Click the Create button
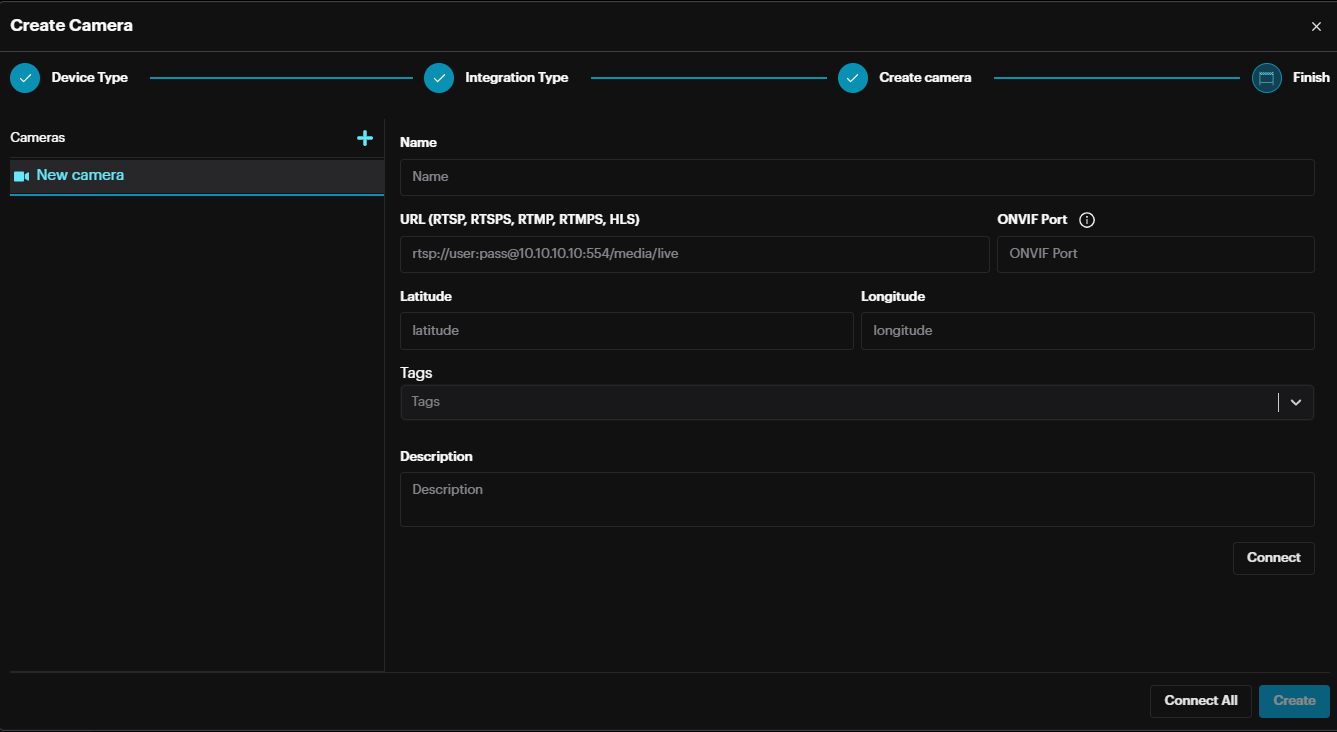 1294,701
